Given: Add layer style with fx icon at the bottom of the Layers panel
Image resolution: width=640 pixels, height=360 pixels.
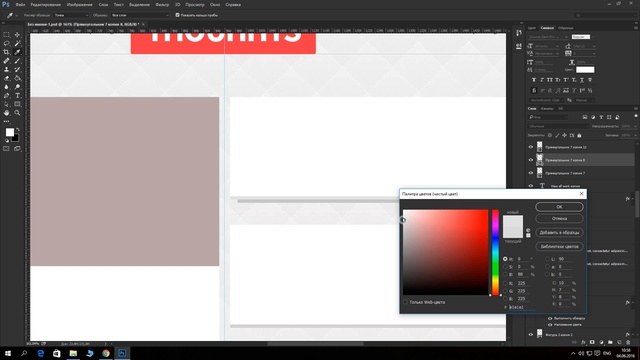Looking at the screenshot, I should point(583,342).
